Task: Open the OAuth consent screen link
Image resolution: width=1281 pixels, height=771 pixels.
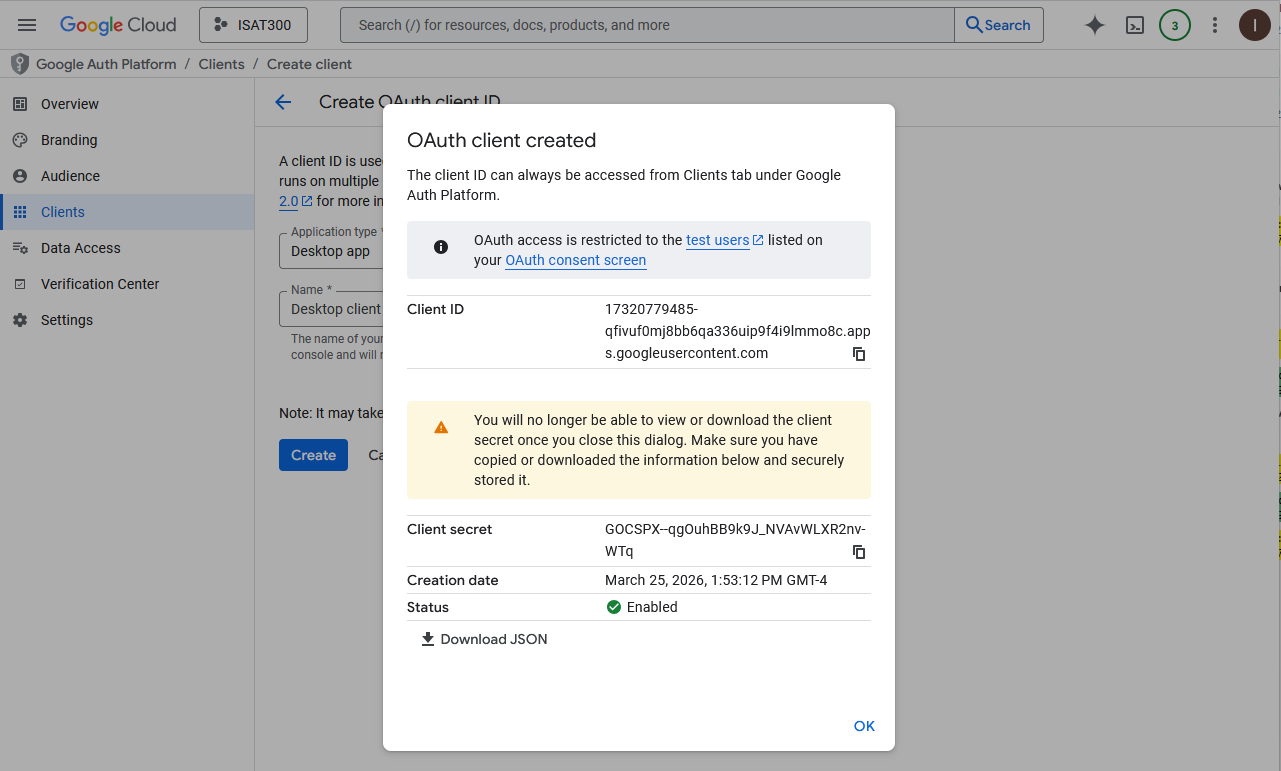Action: [575, 260]
